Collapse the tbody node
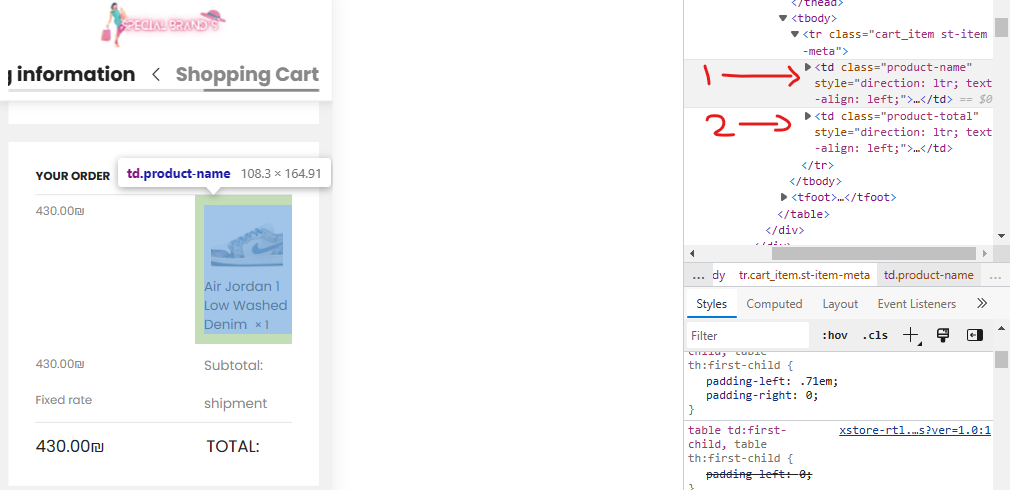Viewport: 1010px width, 490px height. (783, 18)
